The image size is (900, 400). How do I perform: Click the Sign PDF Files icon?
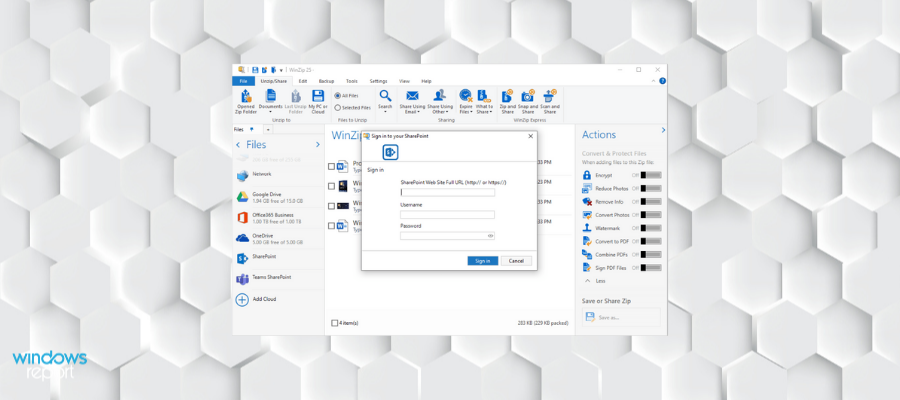[x=587, y=267]
